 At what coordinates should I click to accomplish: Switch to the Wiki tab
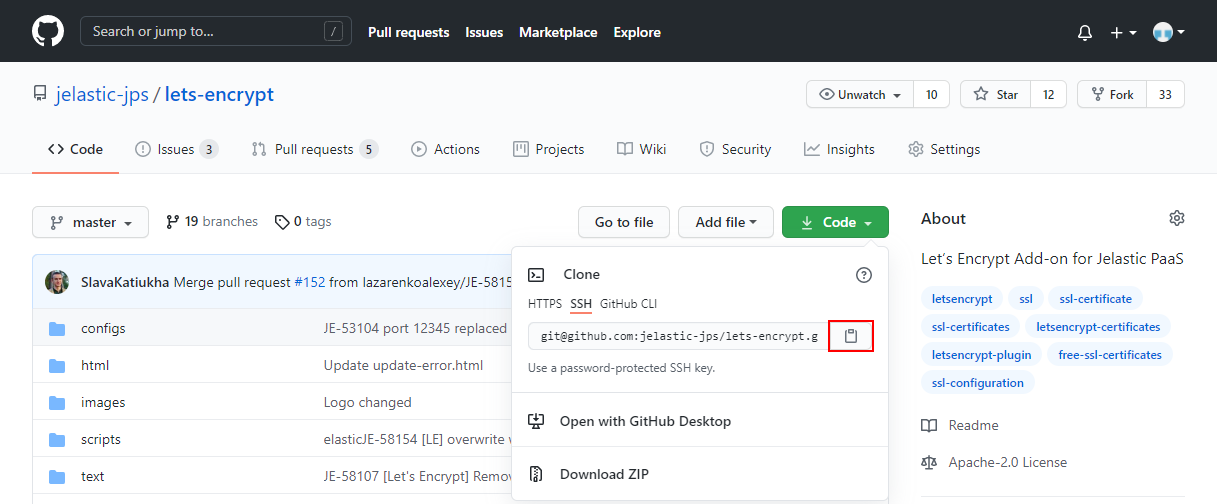[641, 149]
